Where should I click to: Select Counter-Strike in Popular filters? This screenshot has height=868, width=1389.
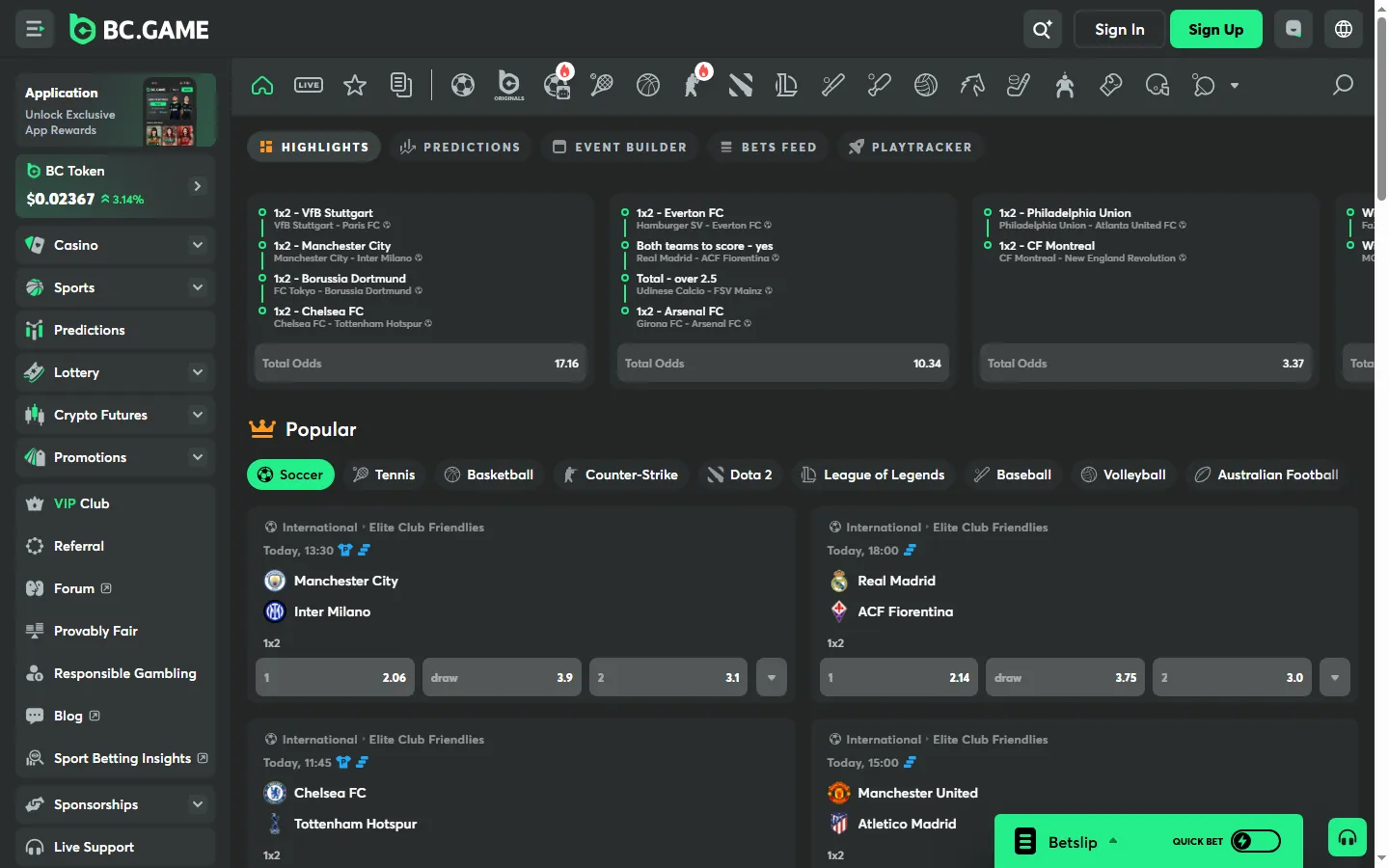621,475
